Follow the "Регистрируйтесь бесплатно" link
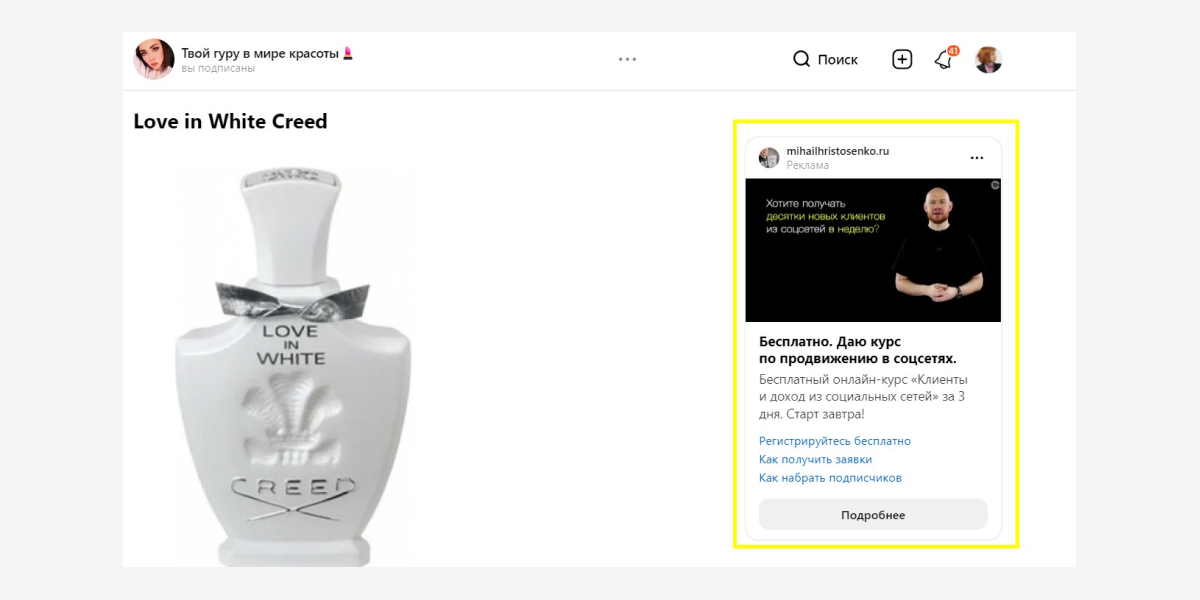 pyautogui.click(x=835, y=441)
